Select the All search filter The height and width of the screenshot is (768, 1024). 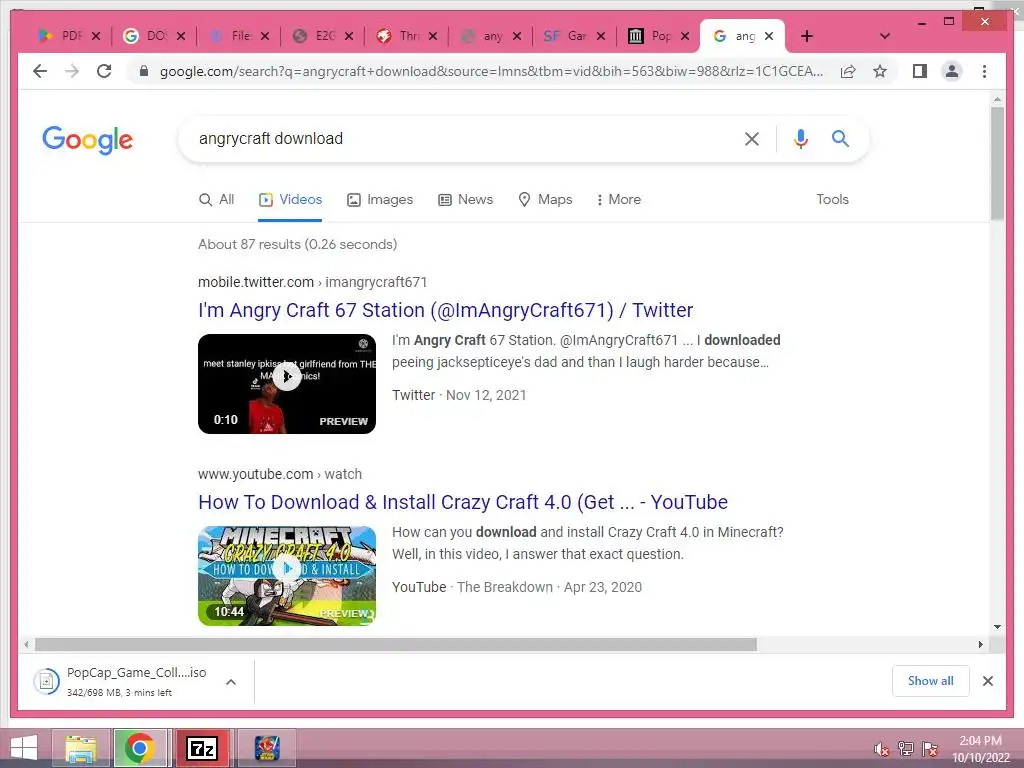(x=216, y=199)
